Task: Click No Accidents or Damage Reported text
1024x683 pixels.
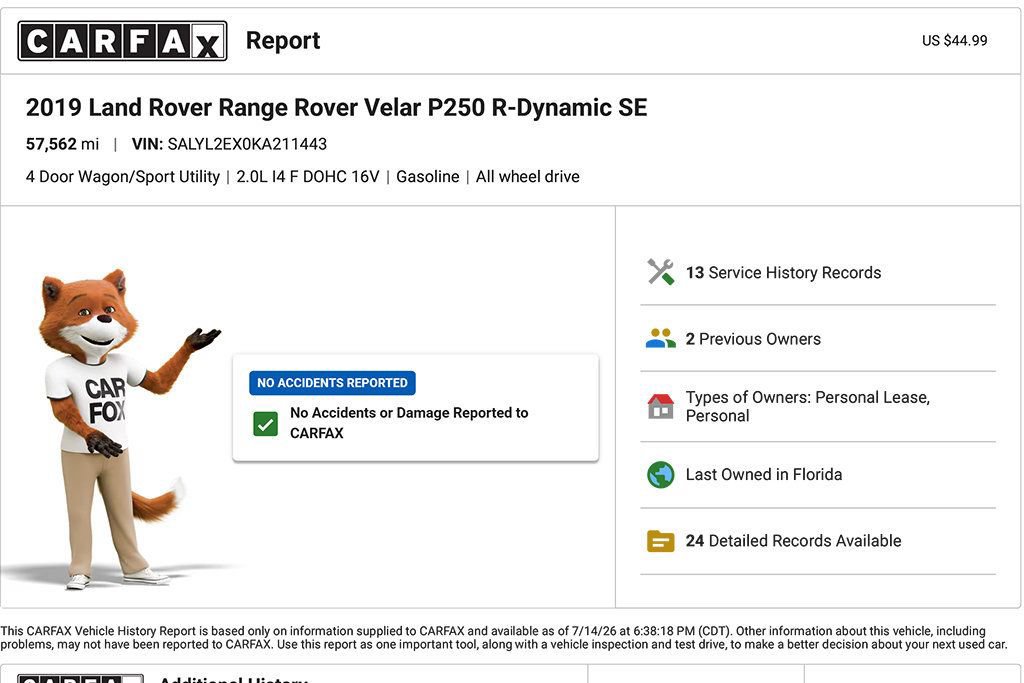Action: [409, 423]
